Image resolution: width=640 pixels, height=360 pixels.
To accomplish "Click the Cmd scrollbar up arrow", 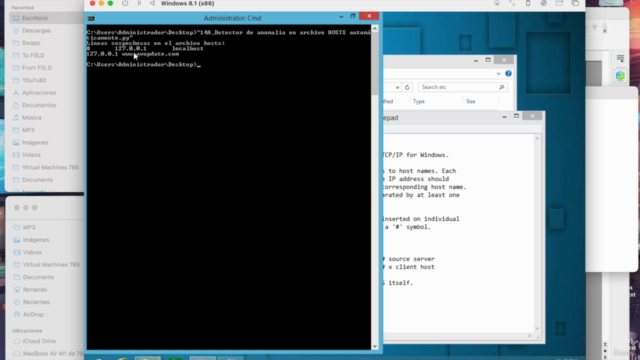I will point(375,29).
